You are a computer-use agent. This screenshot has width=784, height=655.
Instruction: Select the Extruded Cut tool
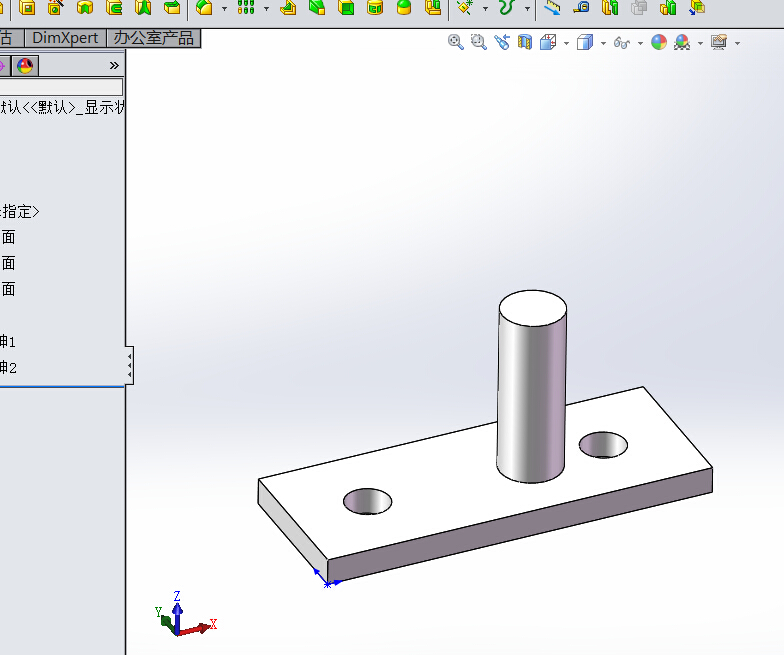click(28, 8)
